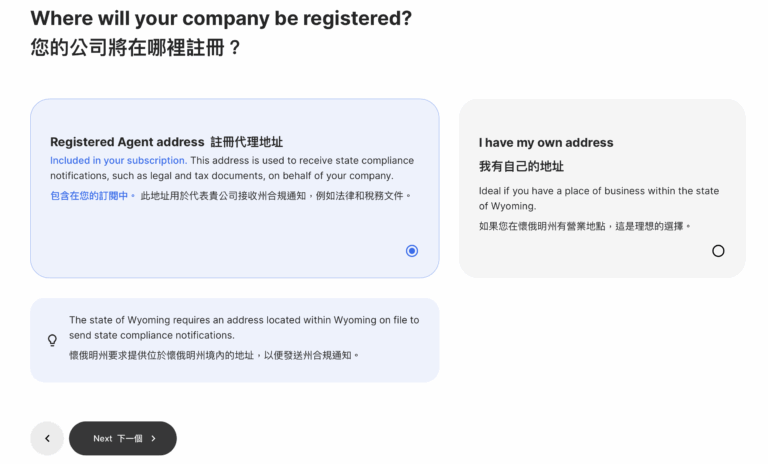Click the right chevron inside Next button

pyautogui.click(x=154, y=438)
